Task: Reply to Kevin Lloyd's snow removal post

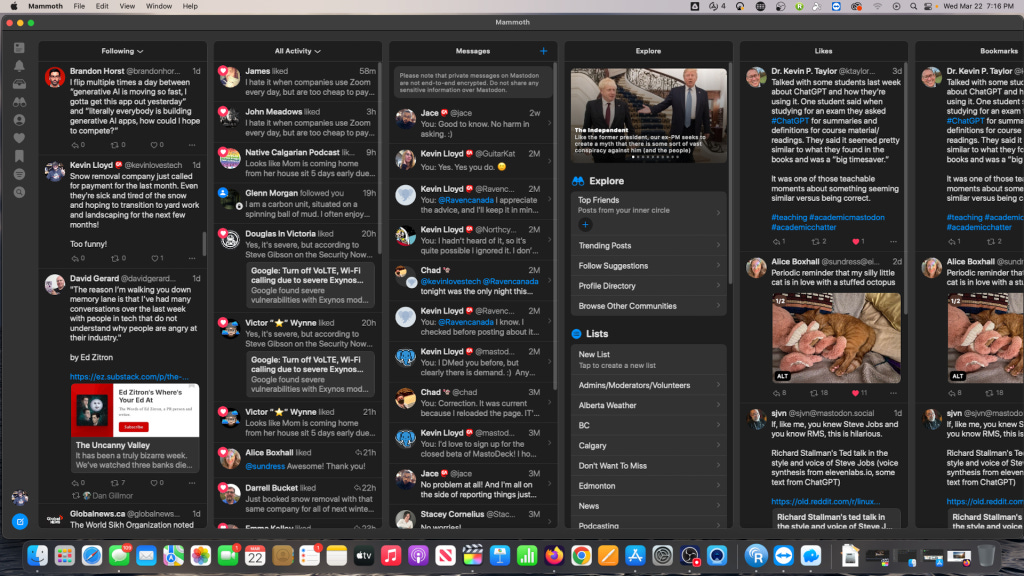Action: tap(78, 259)
